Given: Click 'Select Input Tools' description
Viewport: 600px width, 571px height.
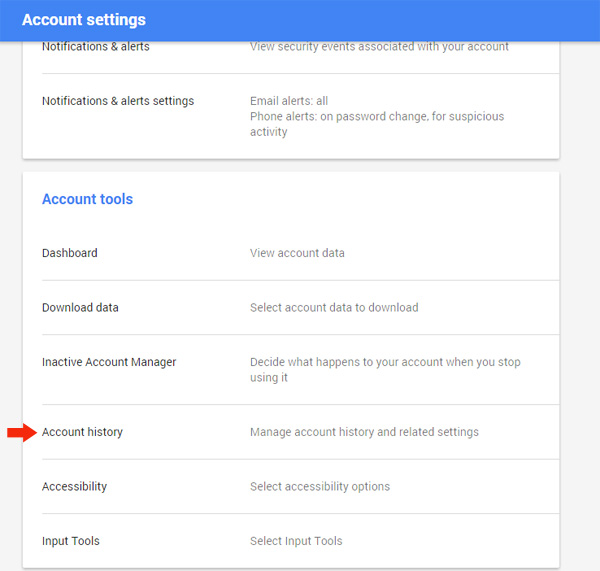Looking at the screenshot, I should 296,541.
